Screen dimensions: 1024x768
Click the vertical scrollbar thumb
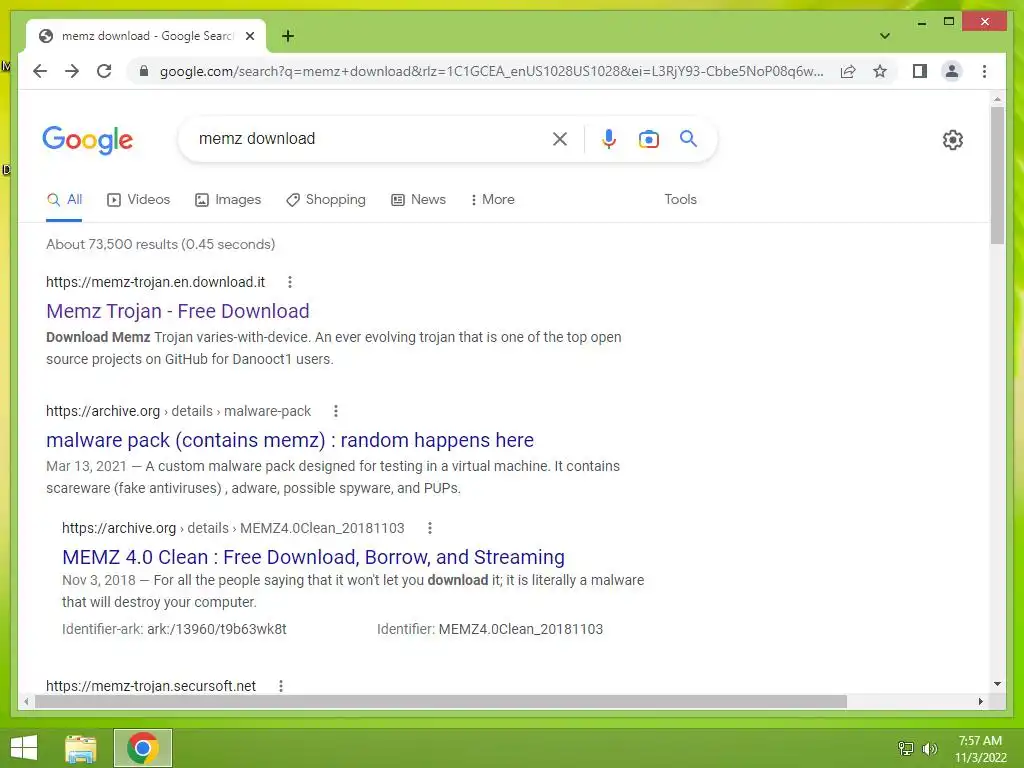(997, 175)
